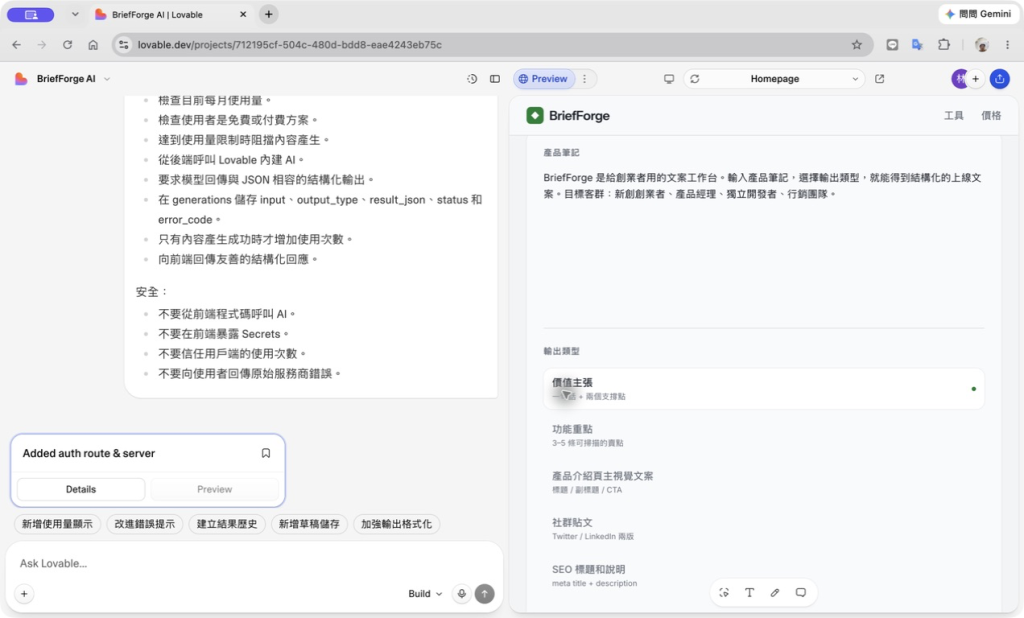The width and height of the screenshot is (1024, 618).
Task: Open the Chrome extensions puzzle icon
Action: pyautogui.click(x=944, y=44)
